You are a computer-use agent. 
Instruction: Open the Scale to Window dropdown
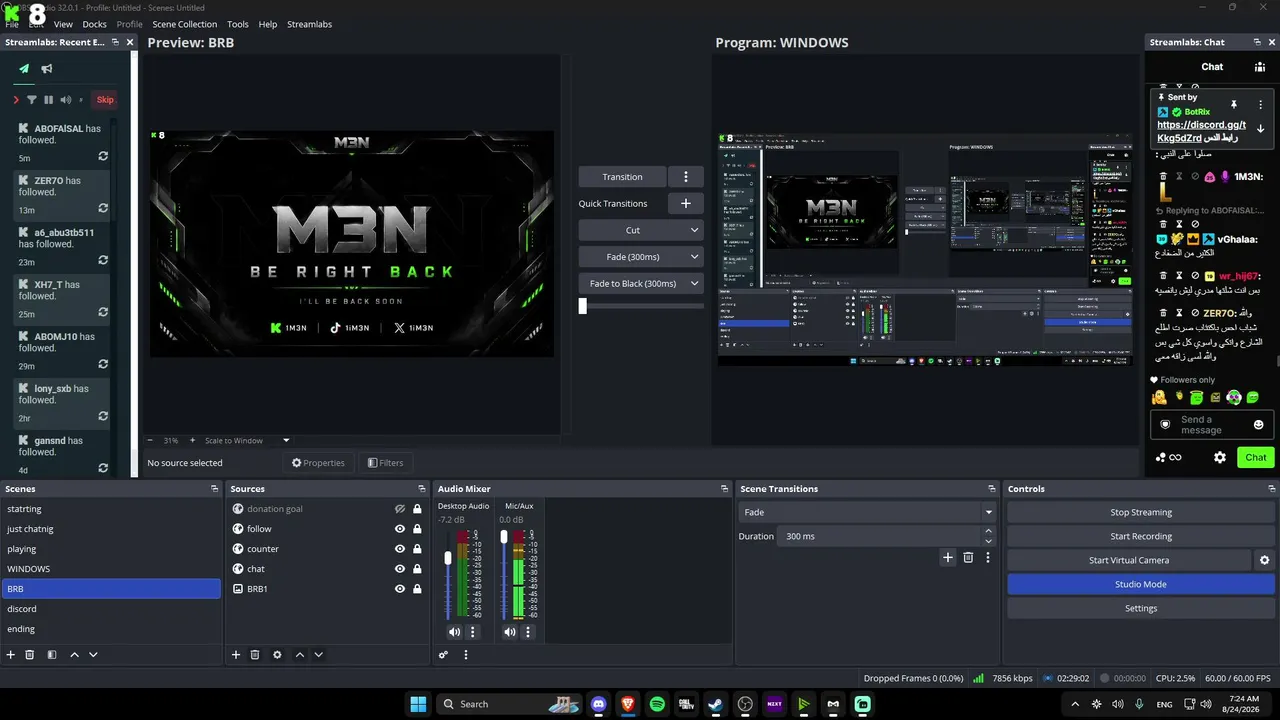pyautogui.click(x=286, y=440)
